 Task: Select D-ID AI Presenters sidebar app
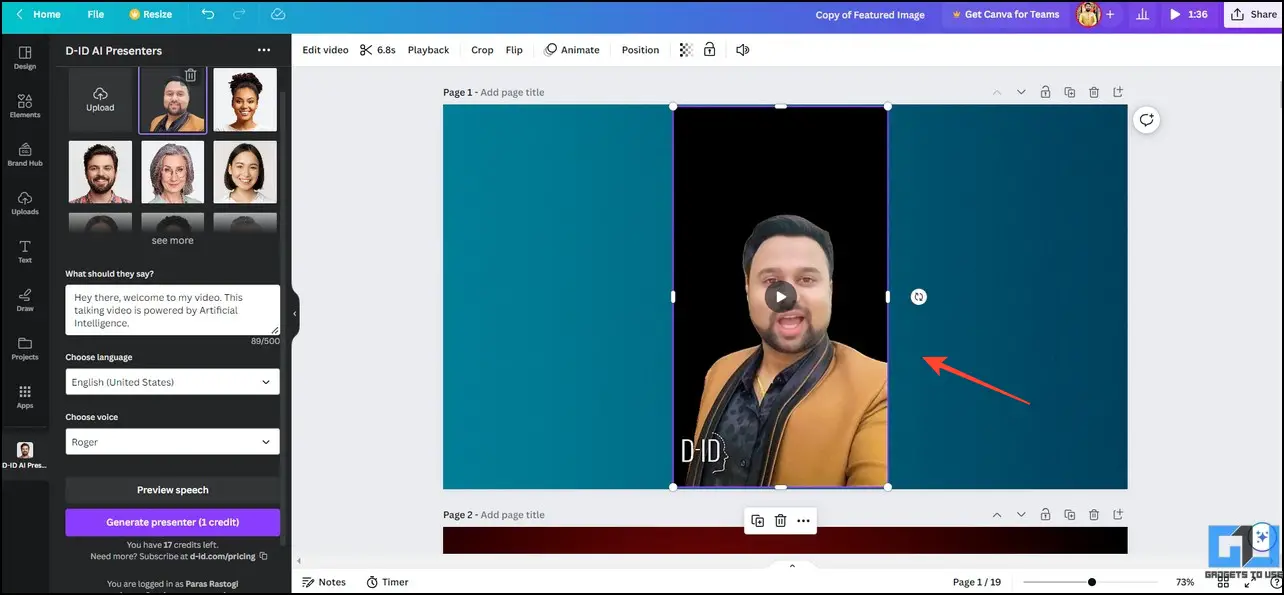click(x=25, y=455)
